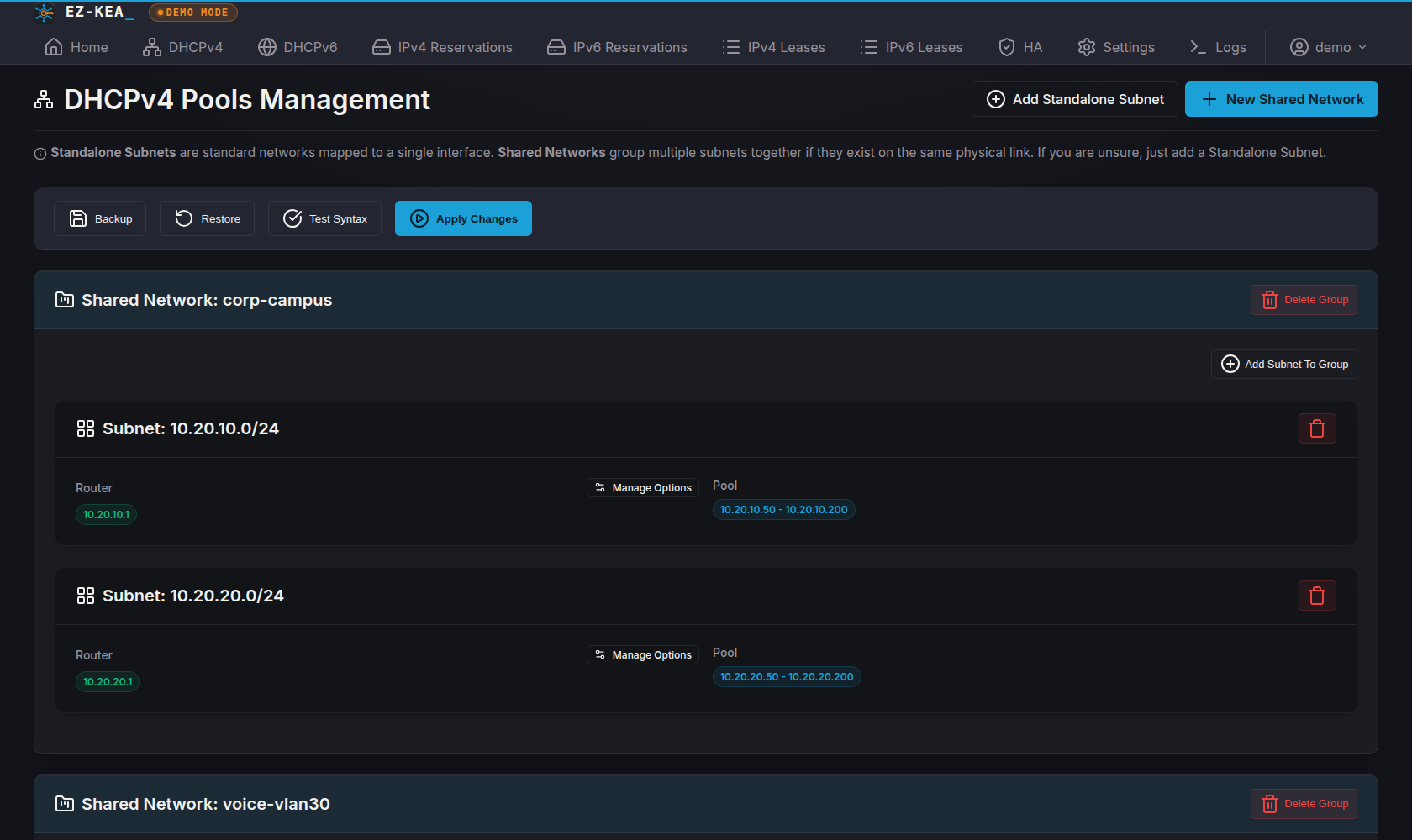The height and width of the screenshot is (840, 1412).
Task: Delete the voice-vlan30 group
Action: 1304,804
